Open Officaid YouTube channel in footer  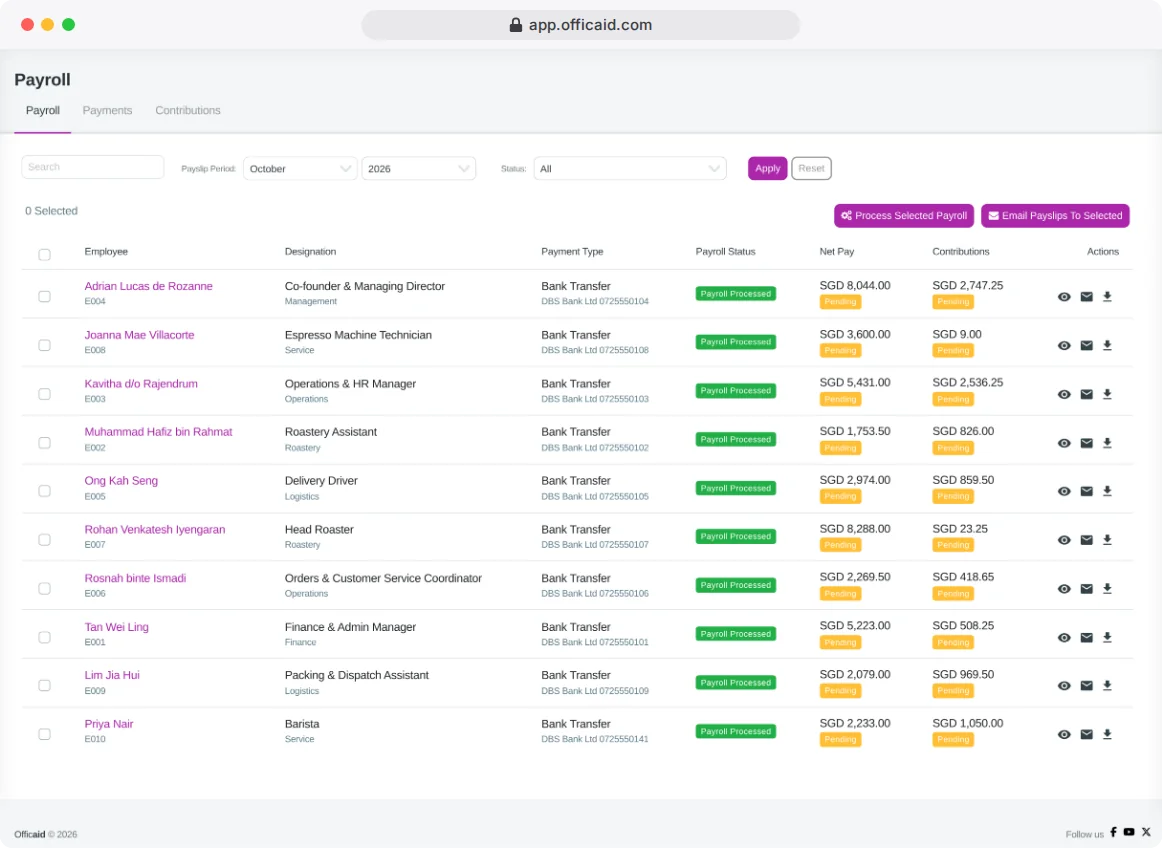1129,832
